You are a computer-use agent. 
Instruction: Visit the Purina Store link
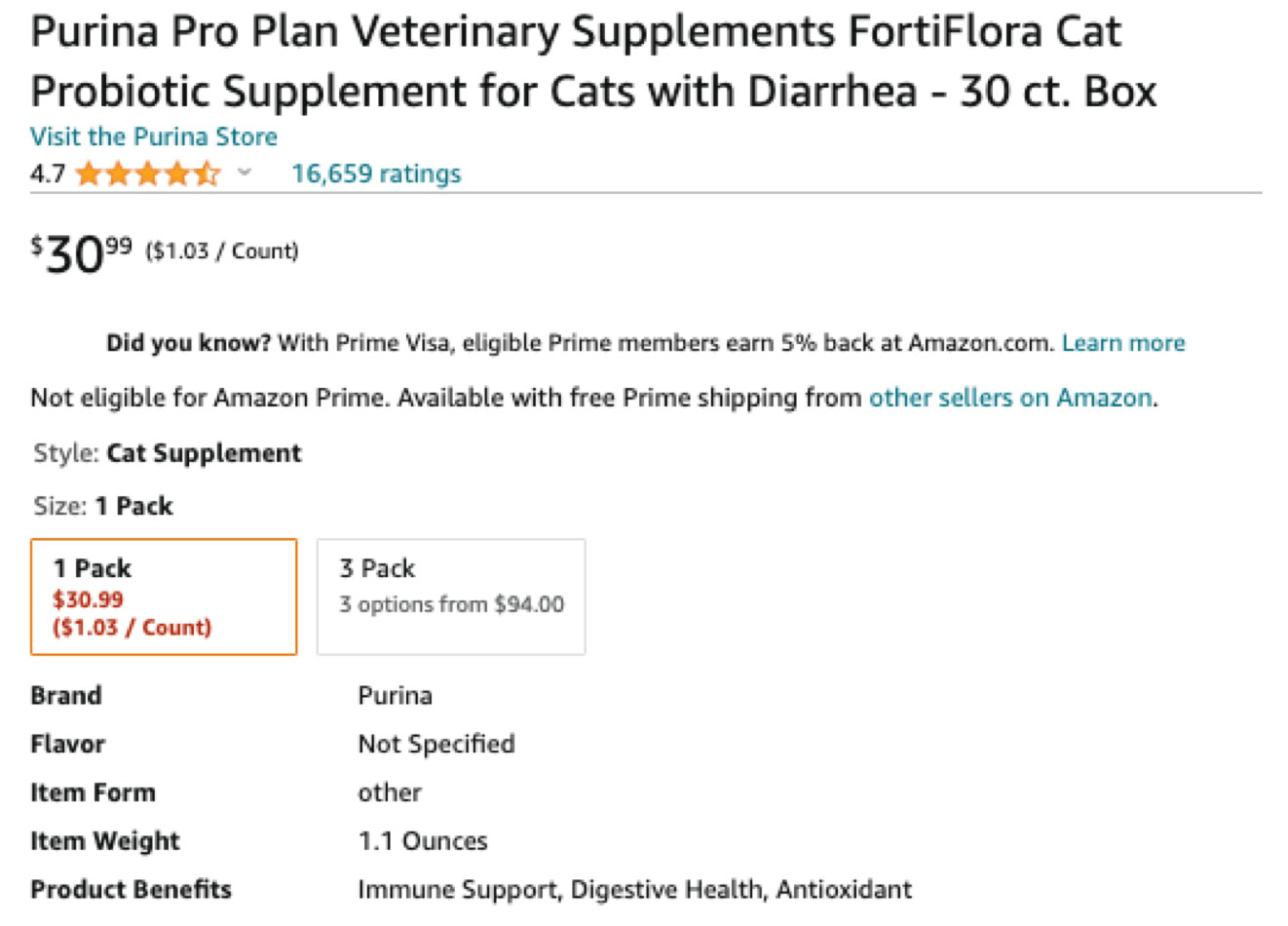pyautogui.click(x=154, y=136)
